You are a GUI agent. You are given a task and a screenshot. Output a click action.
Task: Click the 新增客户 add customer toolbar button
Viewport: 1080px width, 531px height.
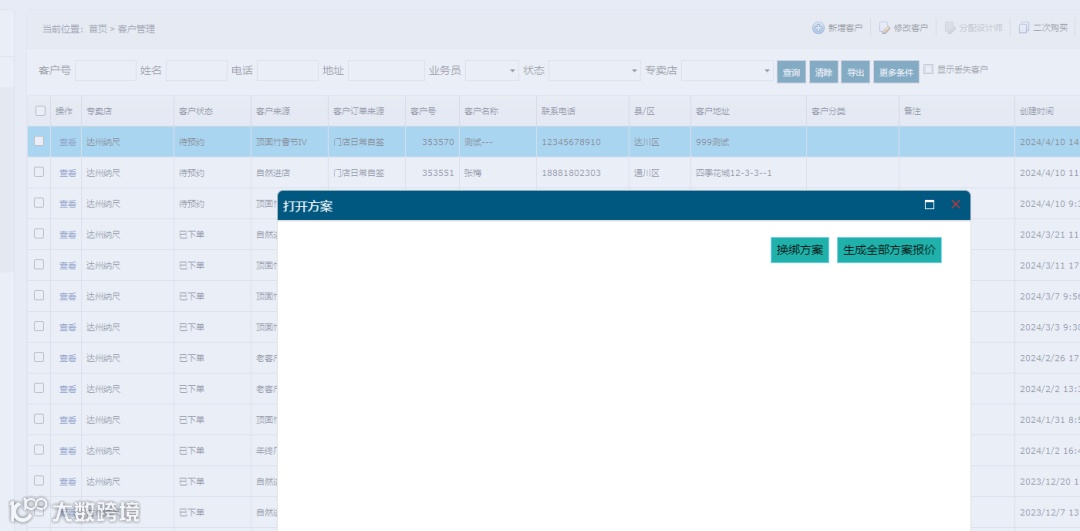tap(838, 28)
